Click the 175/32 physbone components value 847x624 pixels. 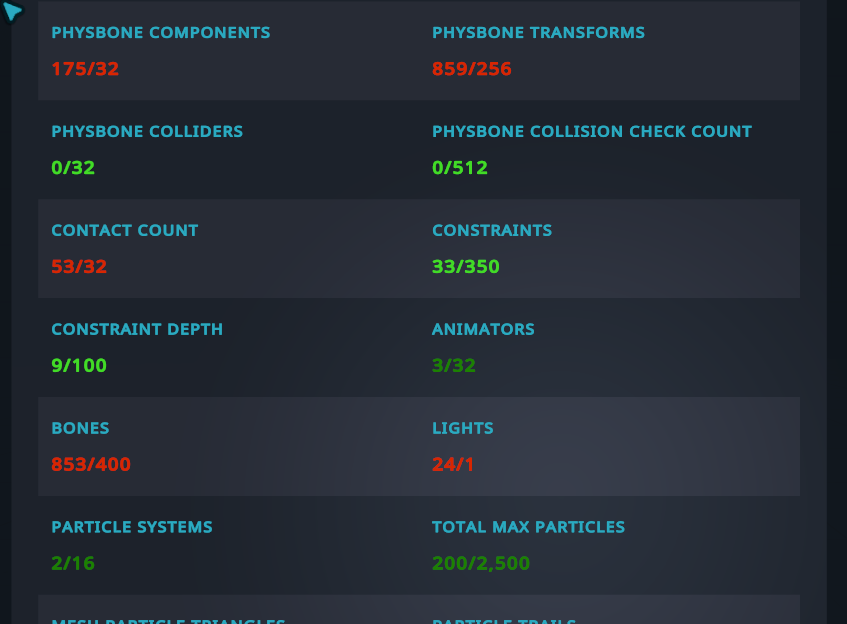pyautogui.click(x=85, y=69)
